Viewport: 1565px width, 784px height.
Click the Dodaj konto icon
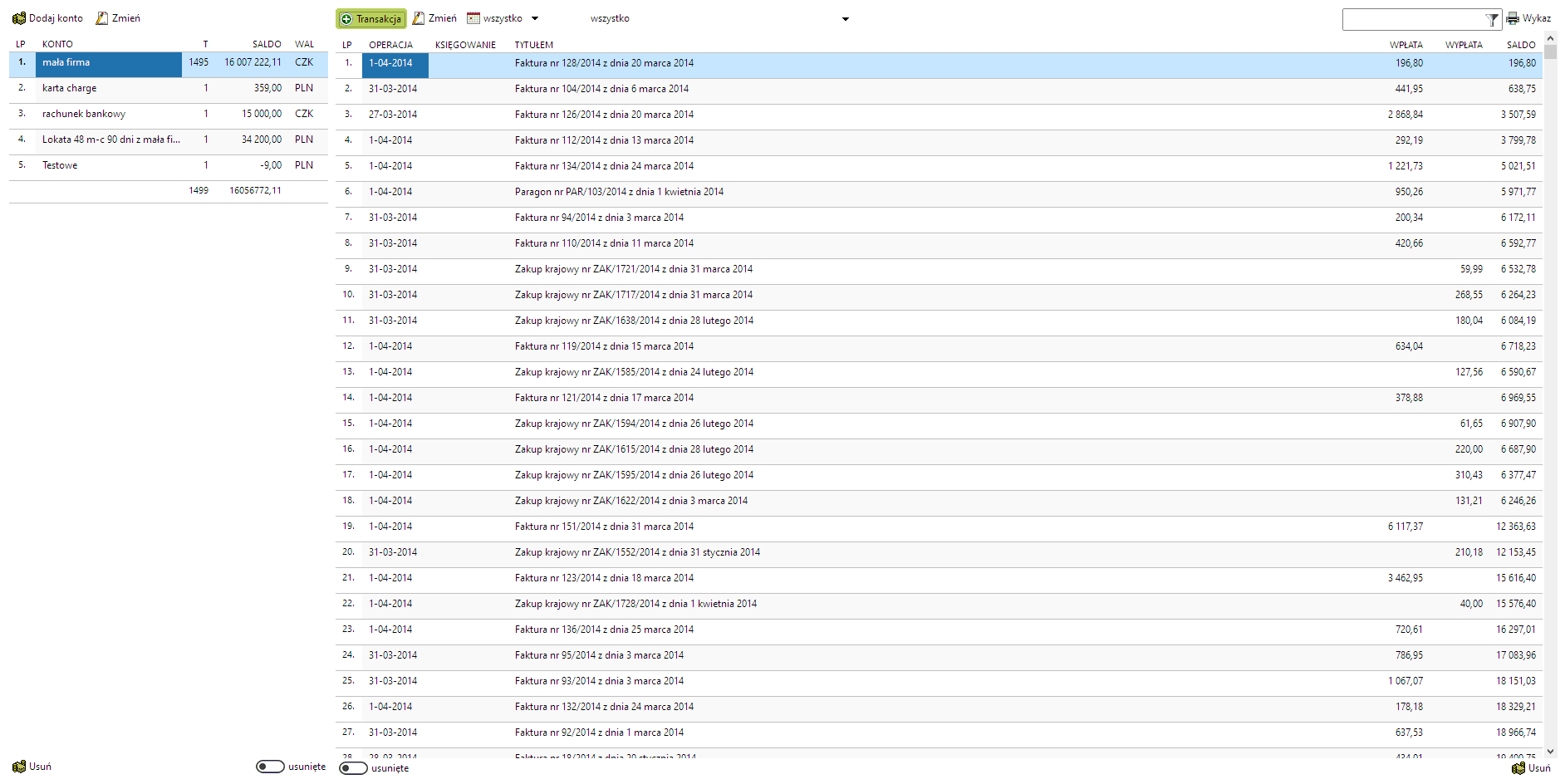point(18,18)
